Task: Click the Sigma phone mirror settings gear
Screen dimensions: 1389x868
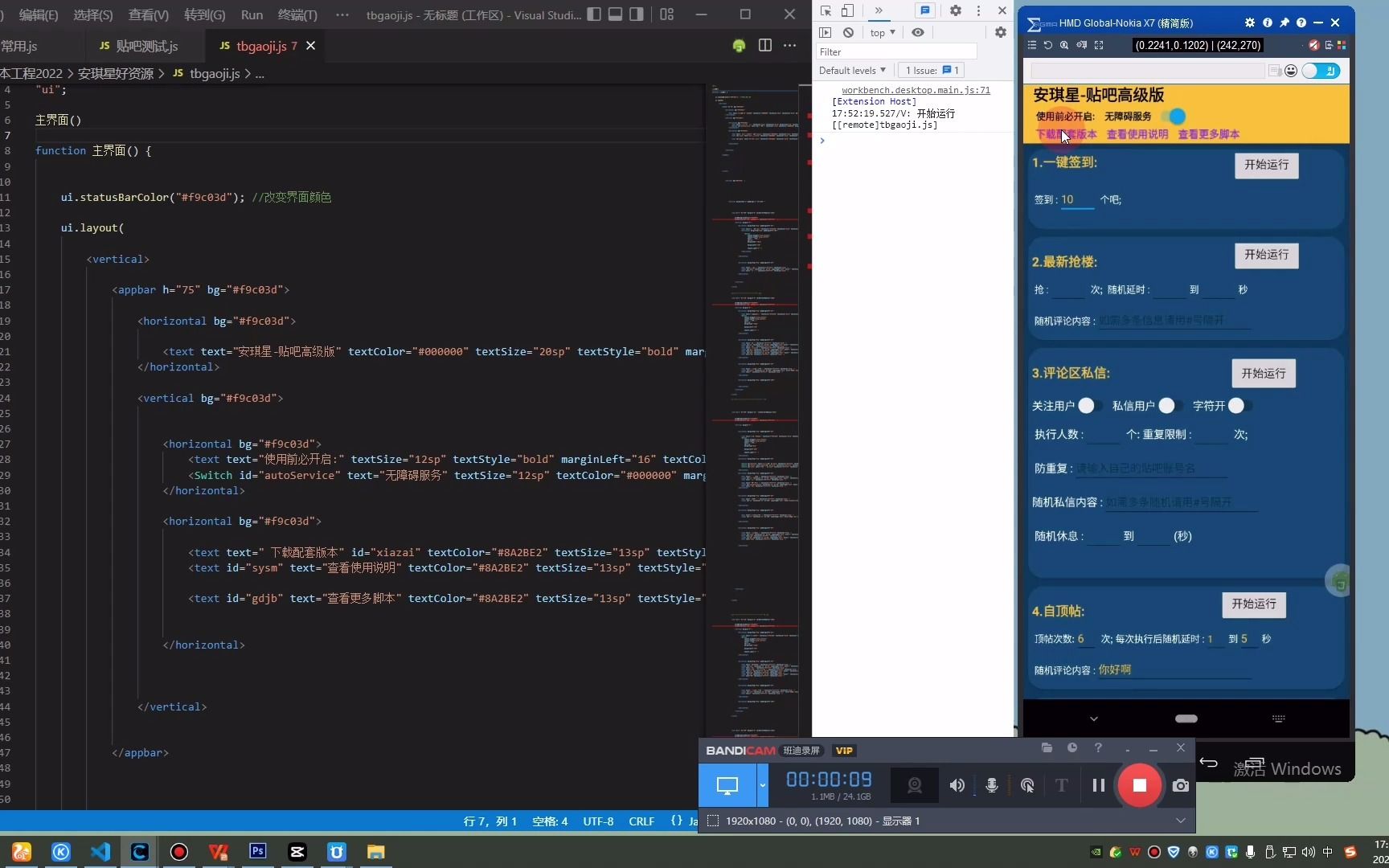Action: point(1249,23)
